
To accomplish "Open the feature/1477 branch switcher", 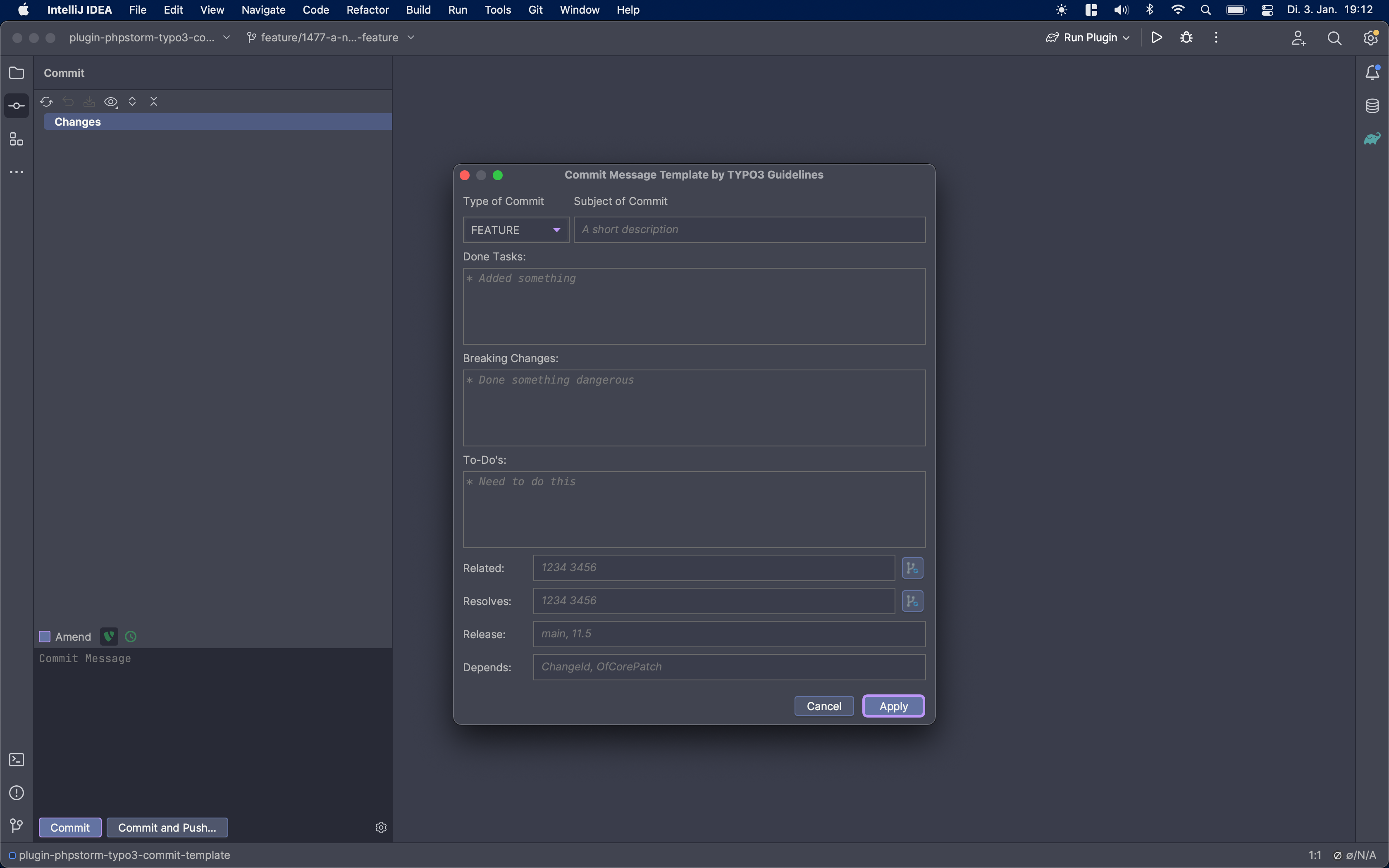I will point(330,37).
